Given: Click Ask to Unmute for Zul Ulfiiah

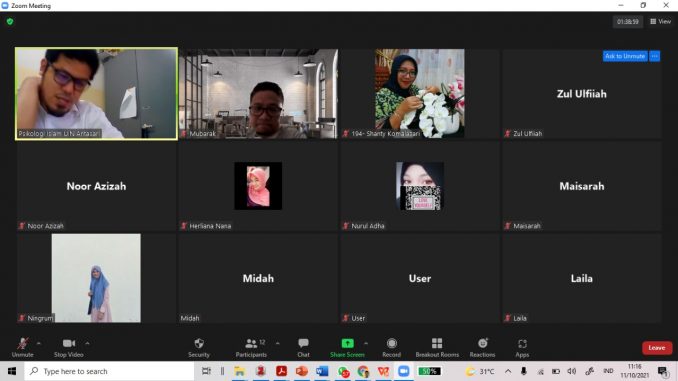Looking at the screenshot, I should tap(625, 56).
